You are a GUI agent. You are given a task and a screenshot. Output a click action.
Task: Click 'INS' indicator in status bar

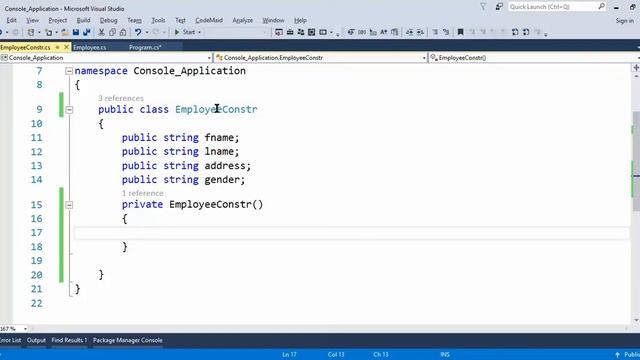pos(445,355)
